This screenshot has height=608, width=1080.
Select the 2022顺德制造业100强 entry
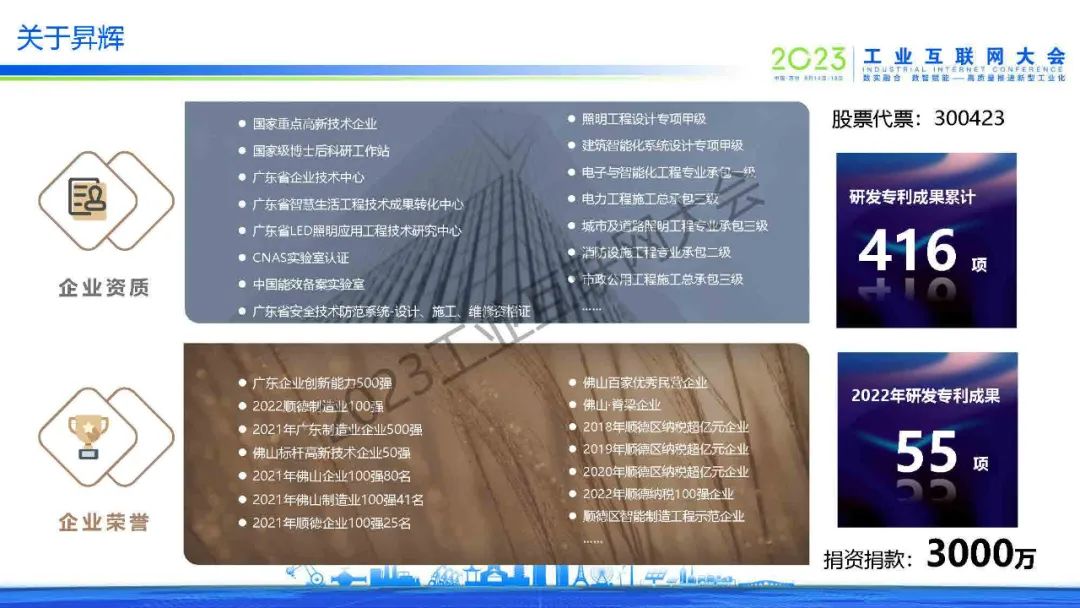tap(318, 406)
